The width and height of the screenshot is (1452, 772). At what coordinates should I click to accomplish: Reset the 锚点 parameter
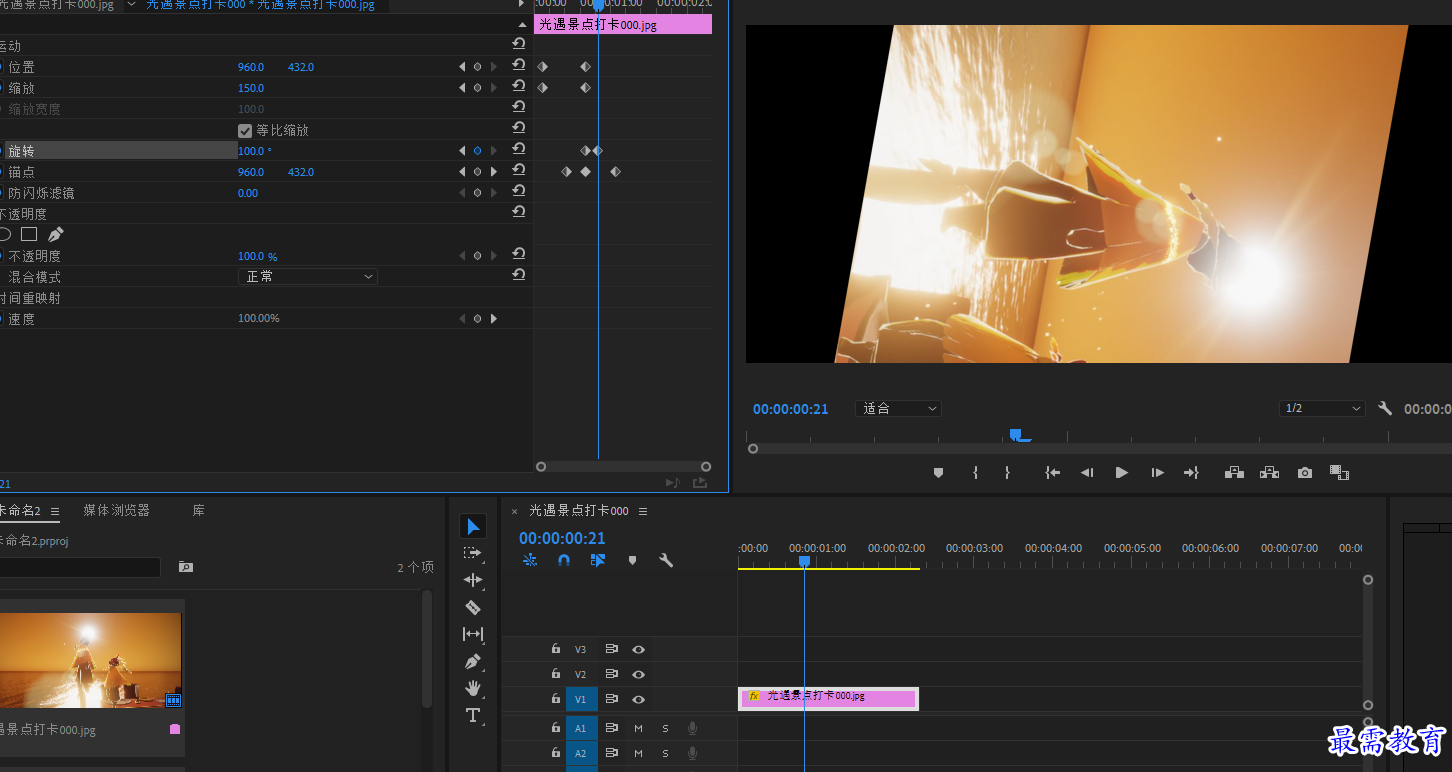coord(518,171)
